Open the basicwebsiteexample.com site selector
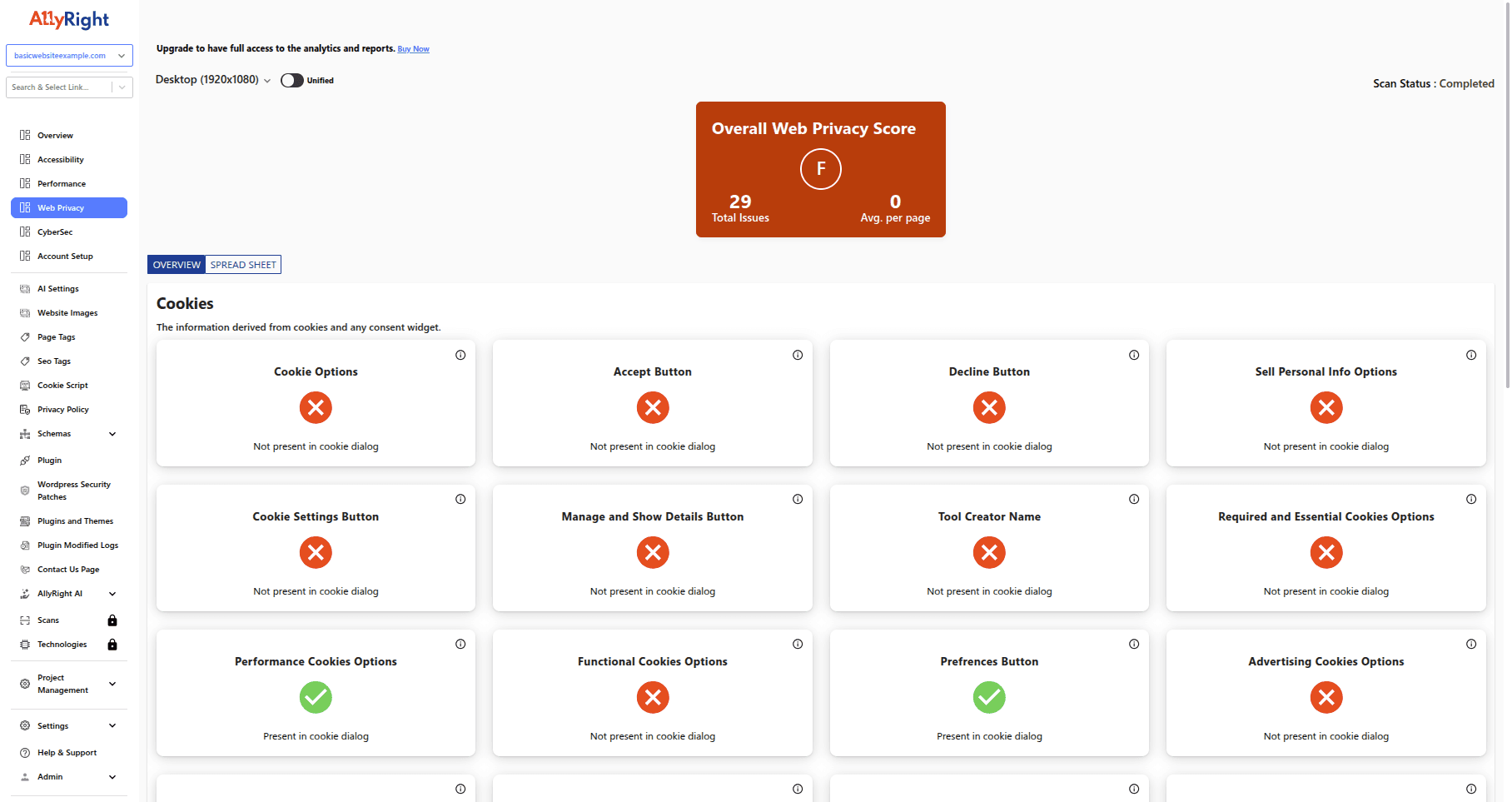 click(x=69, y=55)
